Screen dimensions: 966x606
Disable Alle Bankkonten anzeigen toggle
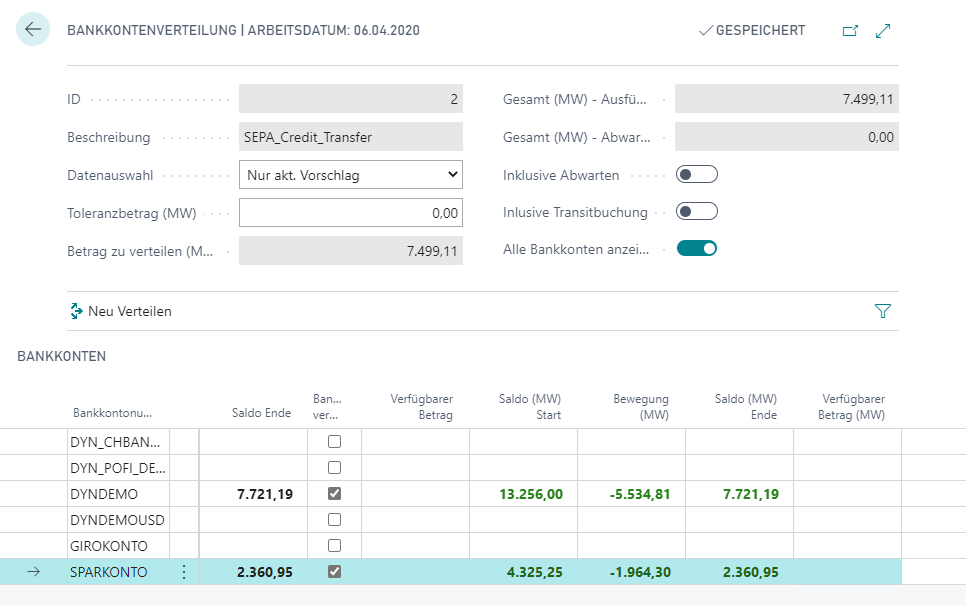pos(697,248)
